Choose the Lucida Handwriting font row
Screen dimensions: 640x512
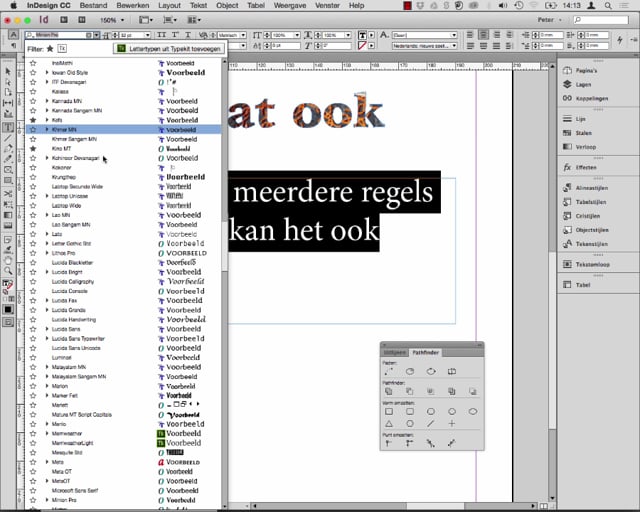pos(124,319)
